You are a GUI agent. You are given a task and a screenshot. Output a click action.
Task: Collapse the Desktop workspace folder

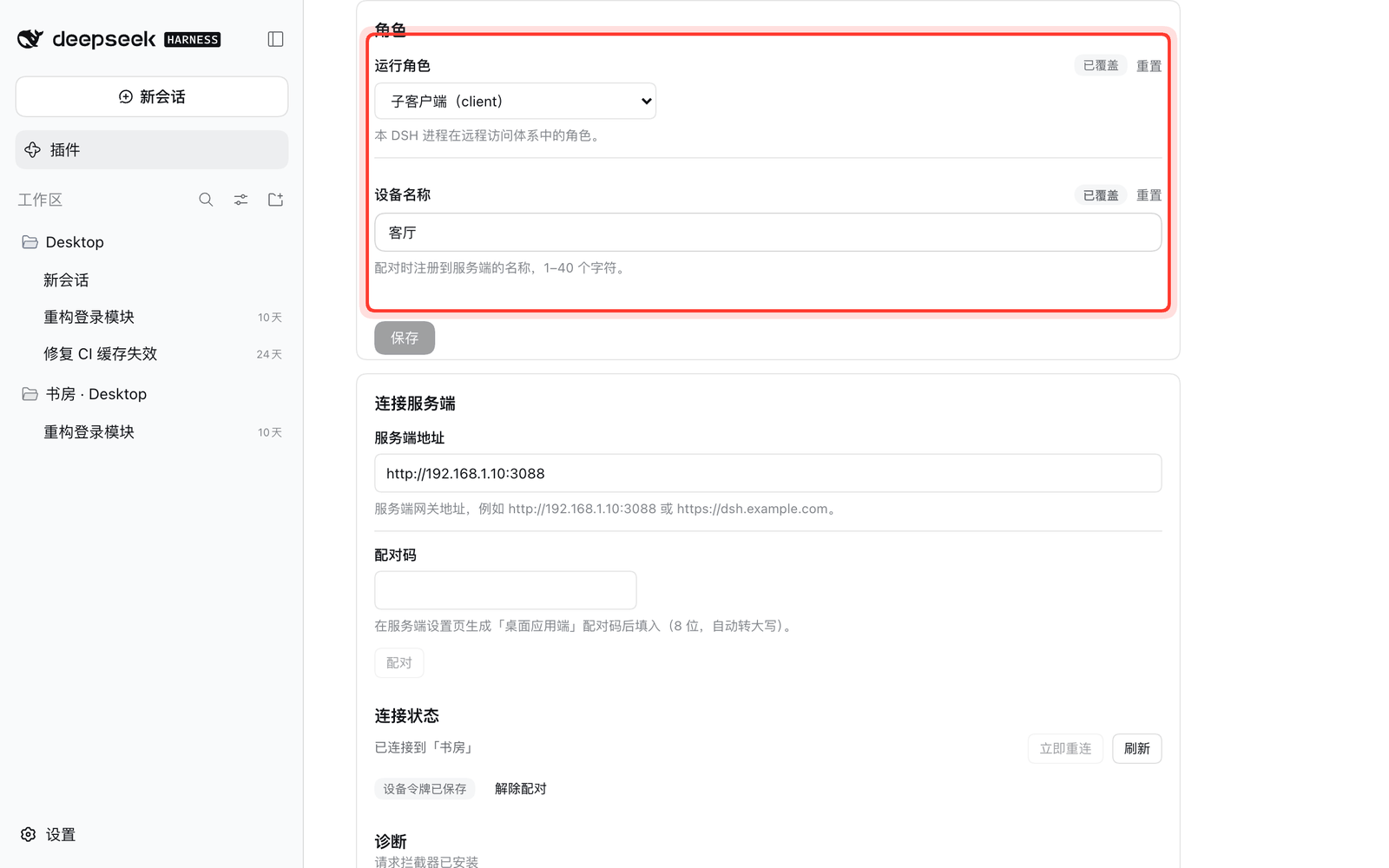coord(152,242)
